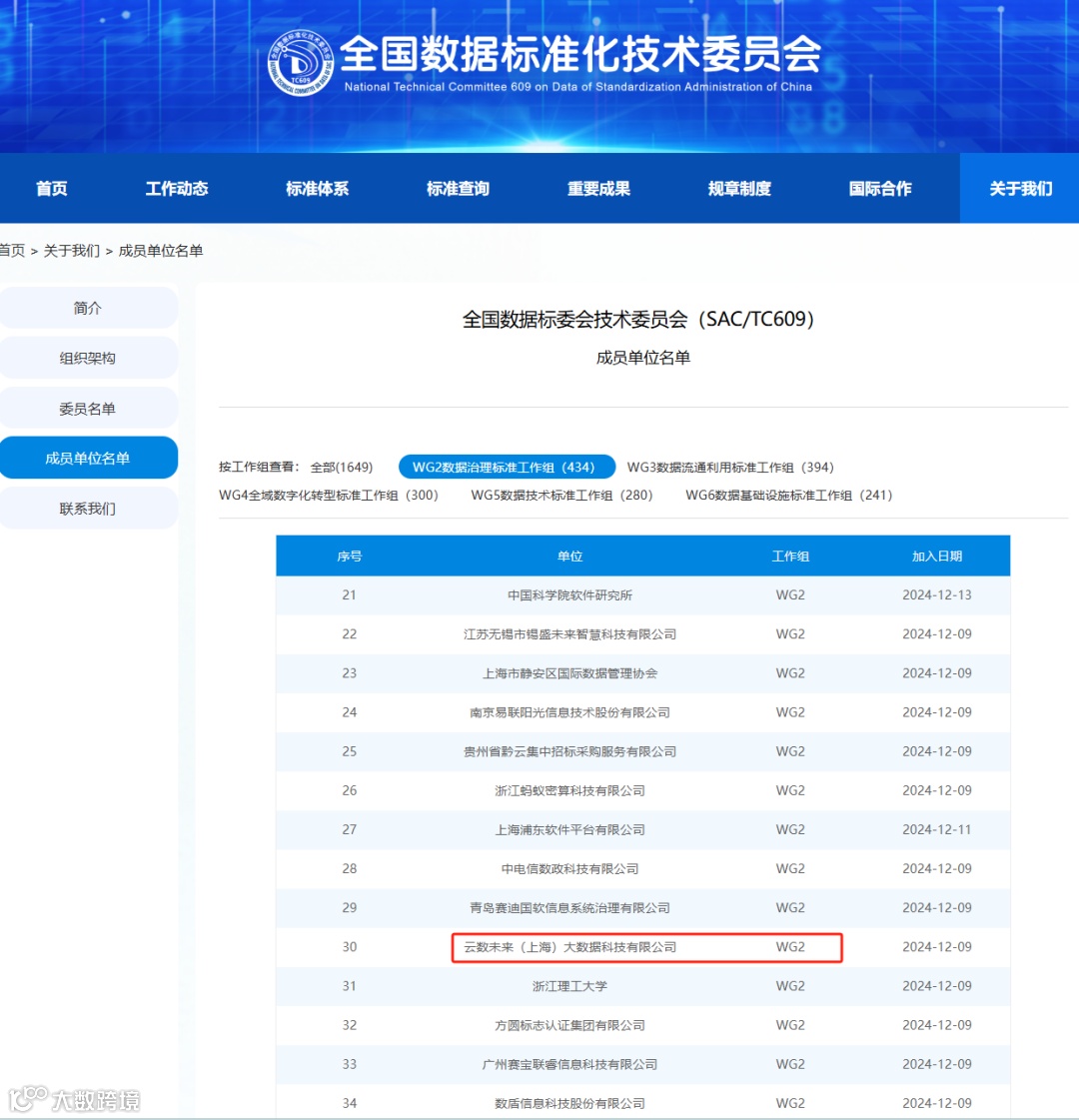This screenshot has width=1079, height=1120.
Task: Click 南京易联阳光信息技术股份有限公司 cell
Action: (569, 712)
